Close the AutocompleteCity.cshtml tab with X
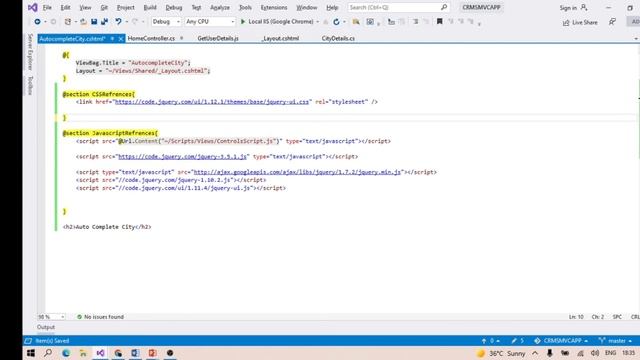640x360 pixels. (x=121, y=38)
